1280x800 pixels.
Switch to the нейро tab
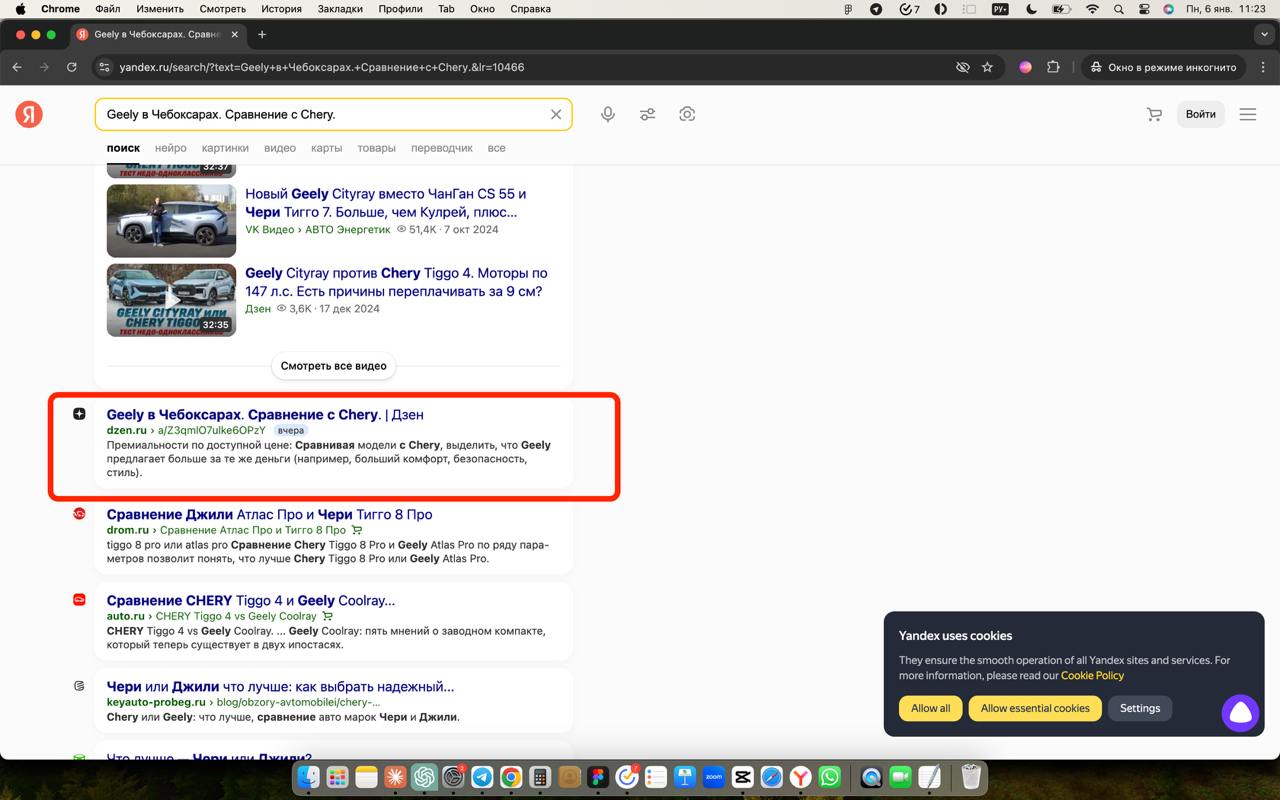171,148
